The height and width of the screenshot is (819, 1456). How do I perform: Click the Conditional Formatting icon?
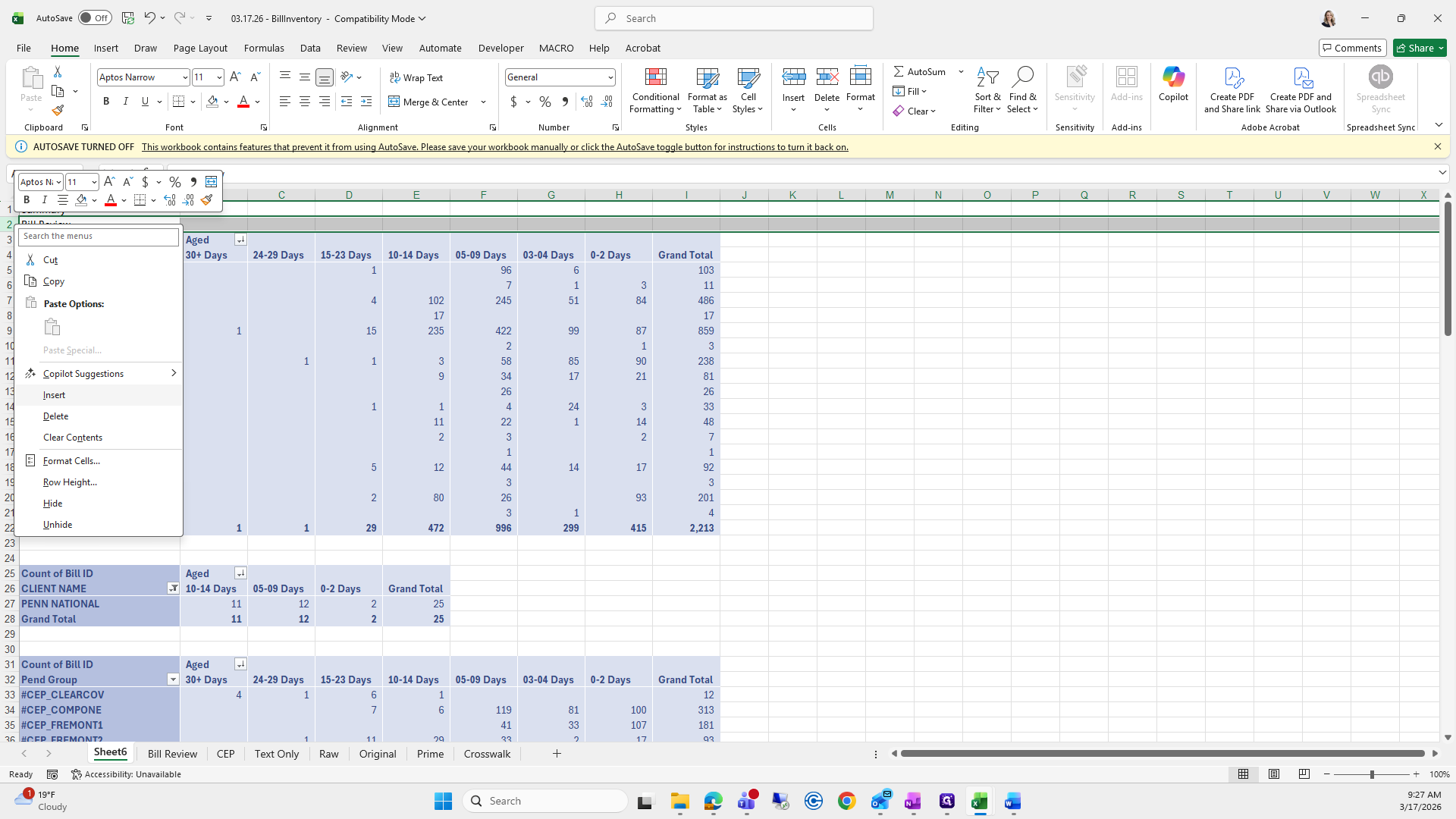[655, 77]
